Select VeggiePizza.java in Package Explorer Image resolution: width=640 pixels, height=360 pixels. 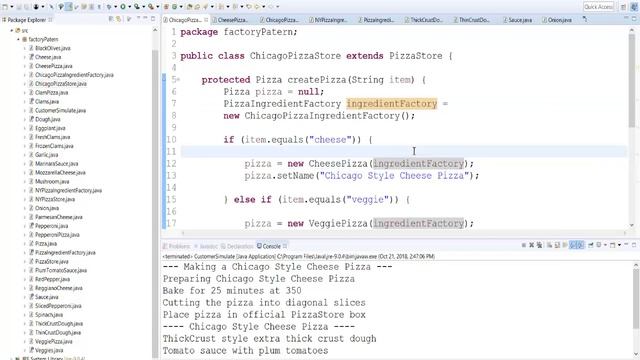tap(53, 341)
